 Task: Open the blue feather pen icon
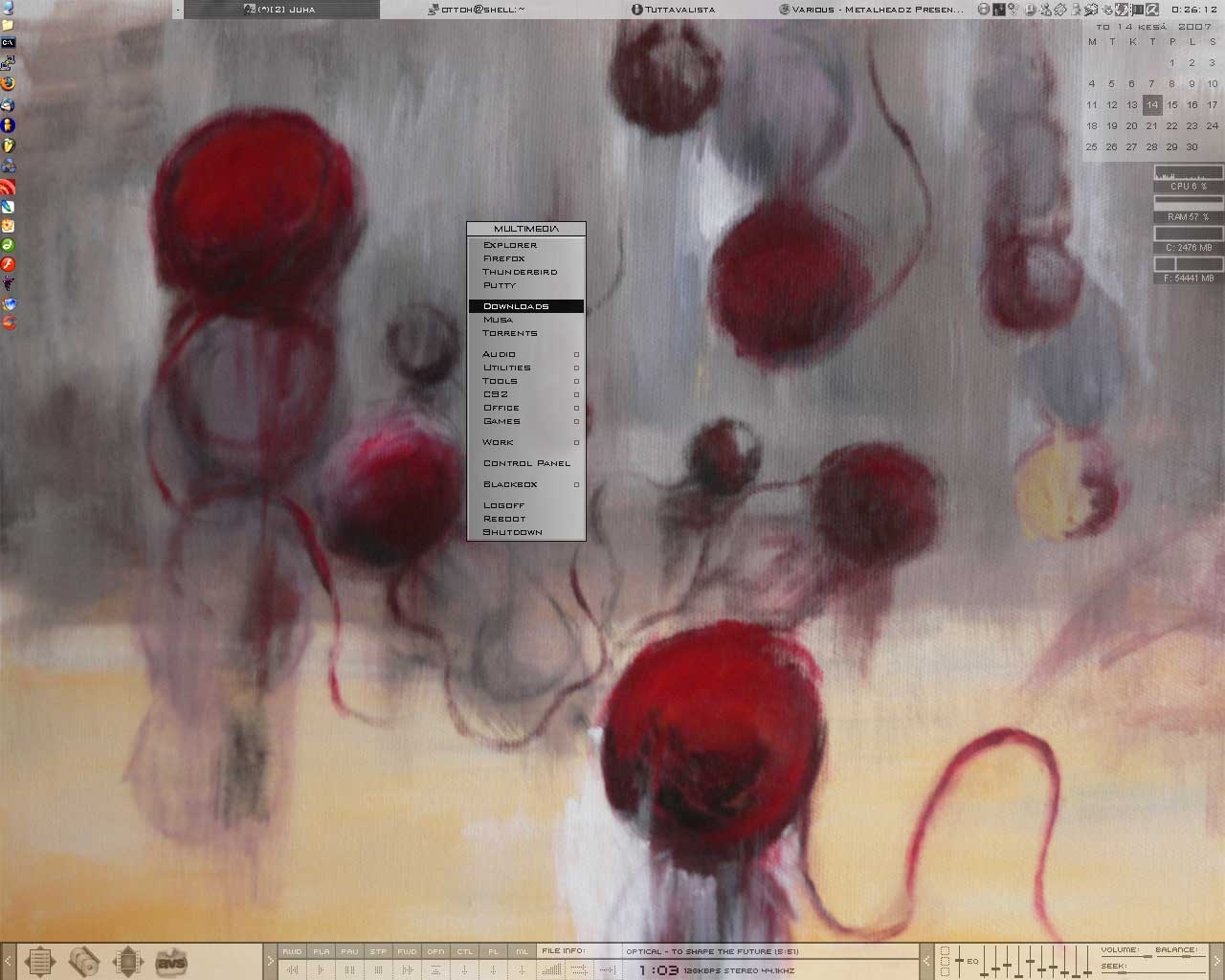coord(8,206)
